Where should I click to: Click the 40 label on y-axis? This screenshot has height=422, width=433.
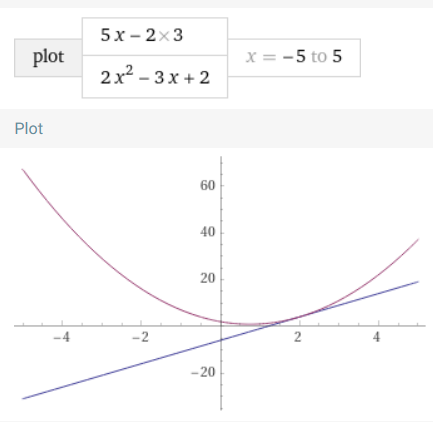(208, 232)
